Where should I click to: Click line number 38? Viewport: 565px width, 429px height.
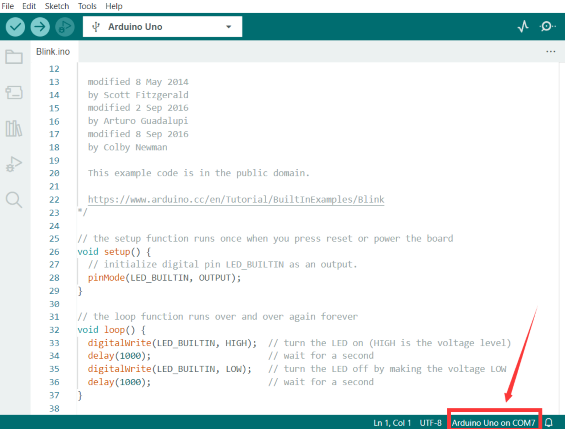click(x=54, y=408)
